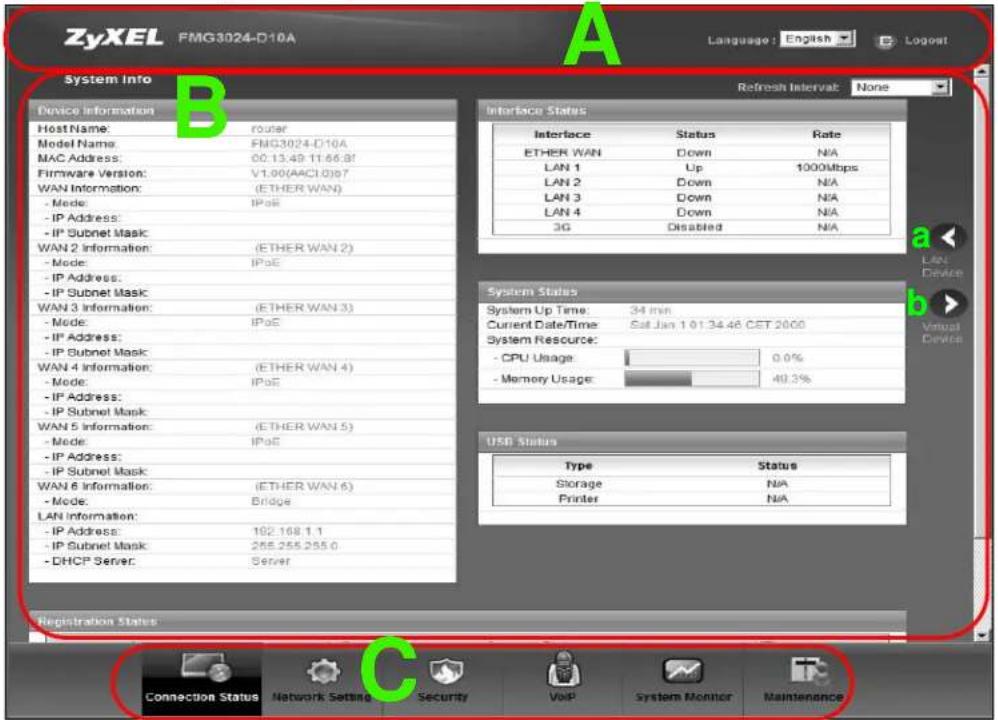Viewport: 998px width, 720px height.
Task: Click the Disabled status for 3G
Action: [694, 227]
